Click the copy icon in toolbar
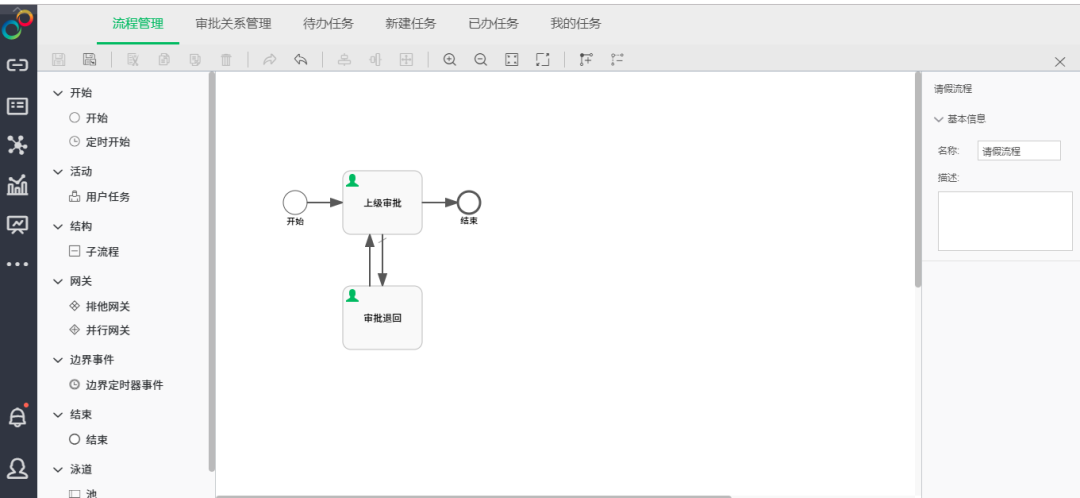Viewport: 1080px width, 498px height. (164, 60)
